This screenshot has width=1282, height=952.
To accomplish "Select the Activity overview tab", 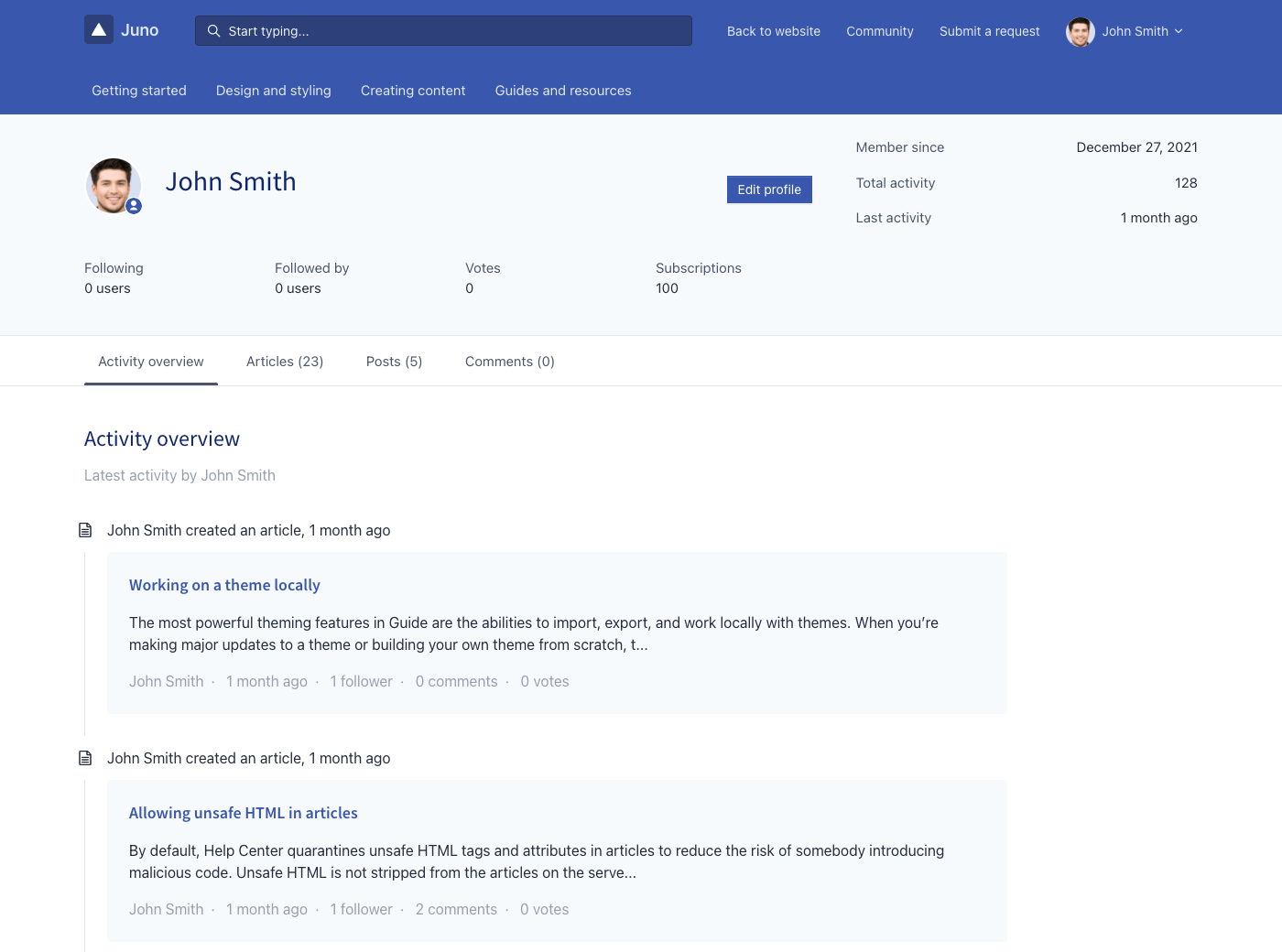I will tap(151, 362).
